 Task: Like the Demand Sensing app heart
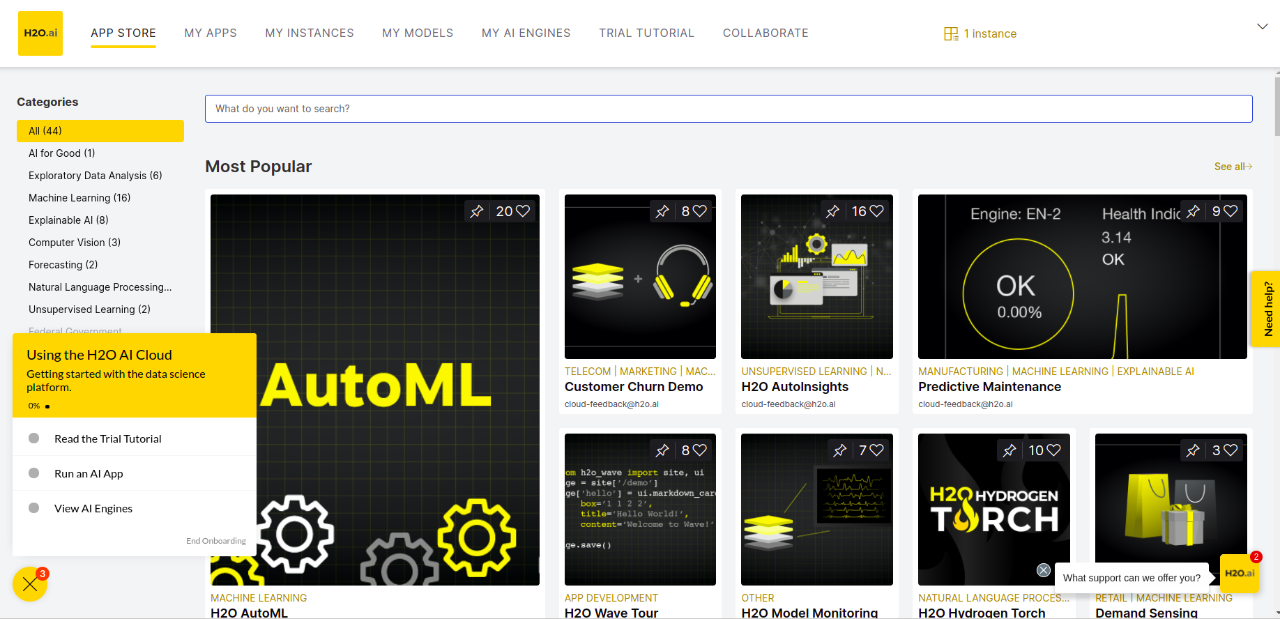tap(1230, 450)
